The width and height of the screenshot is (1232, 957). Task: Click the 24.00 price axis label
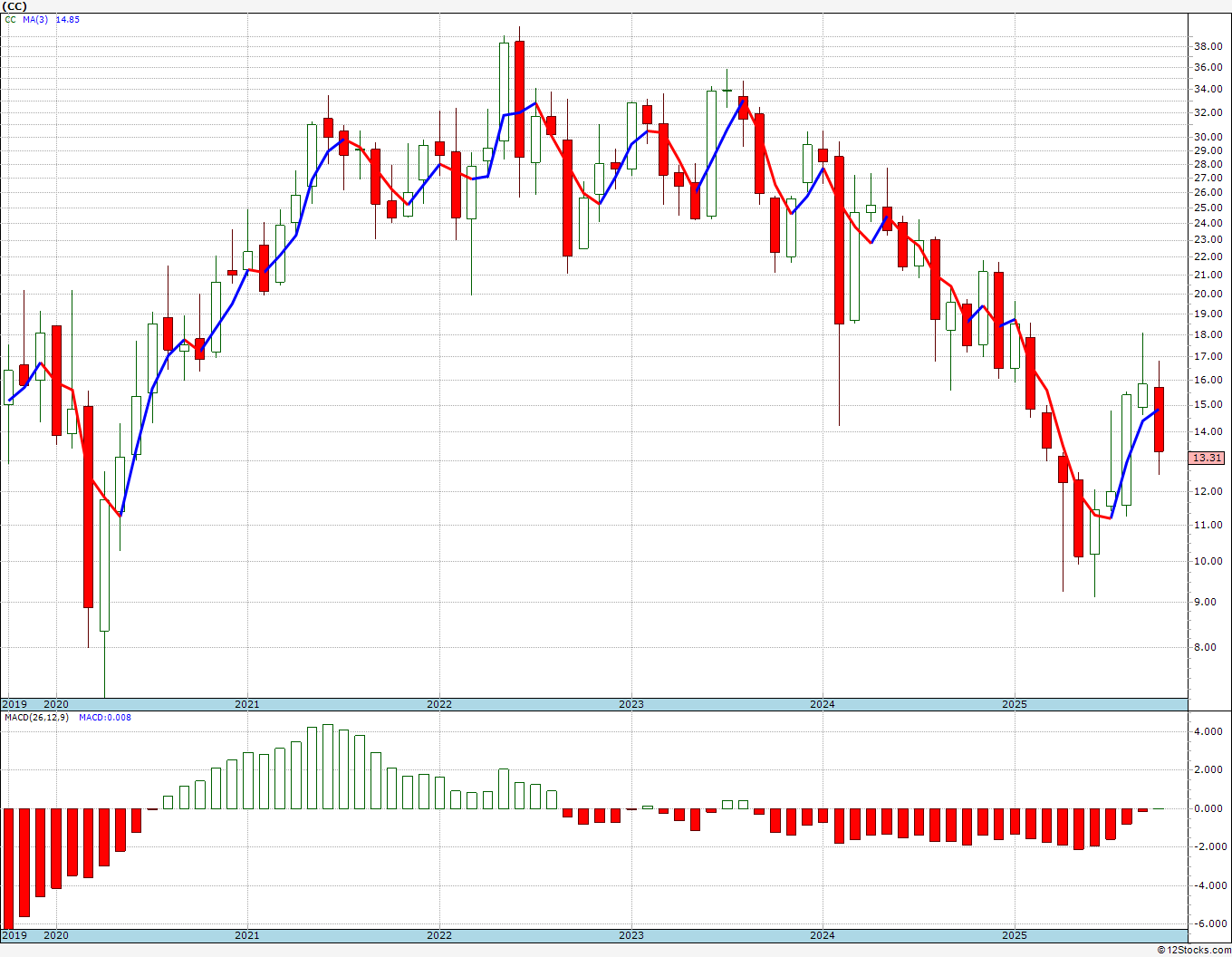pyautogui.click(x=1208, y=224)
